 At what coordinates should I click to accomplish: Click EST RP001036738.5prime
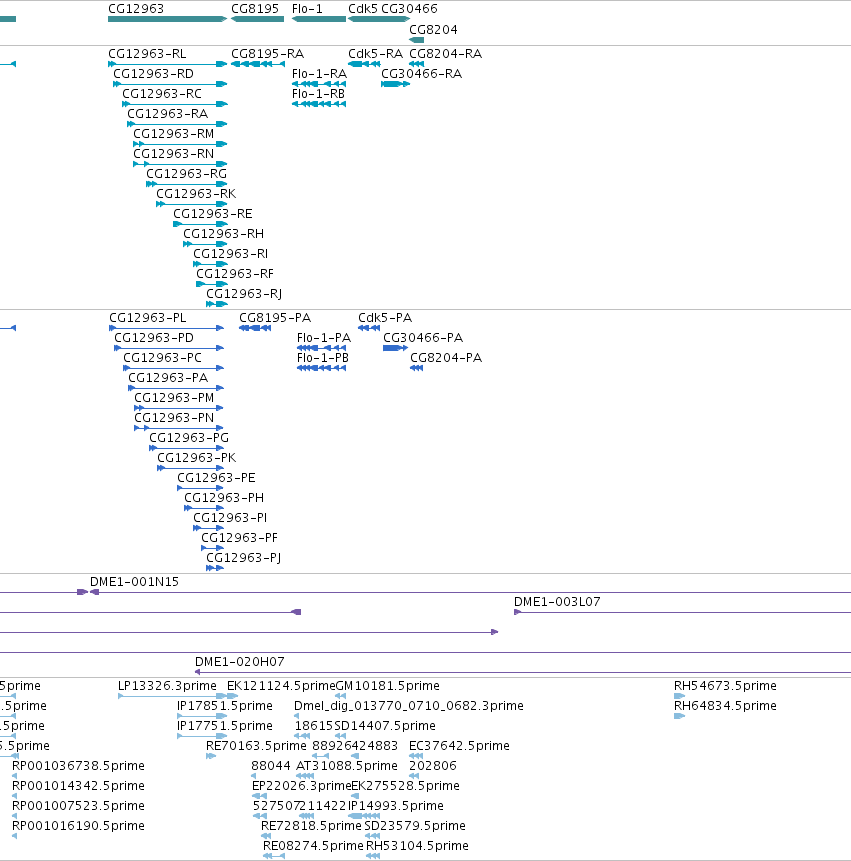14,776
